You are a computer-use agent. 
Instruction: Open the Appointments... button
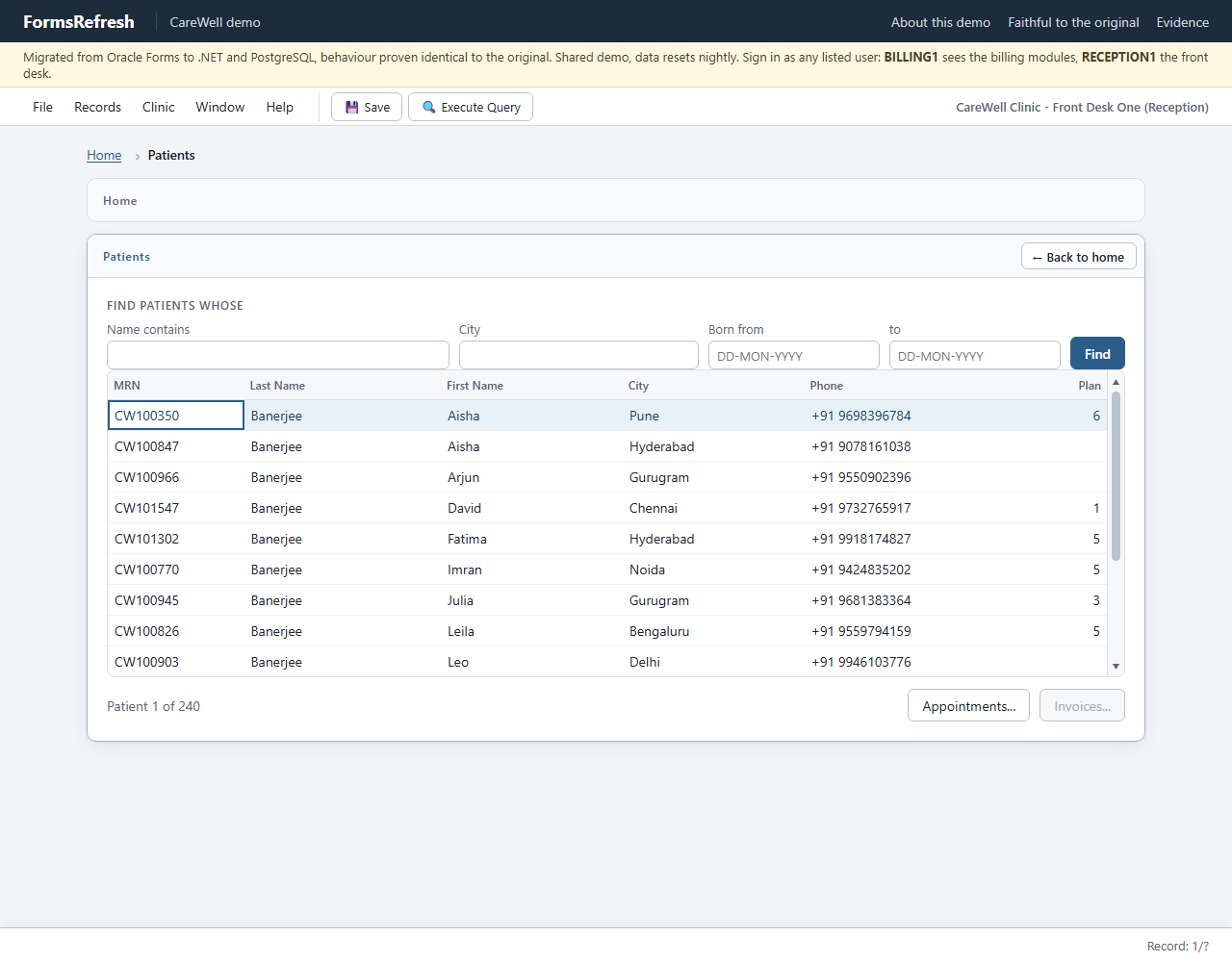pyautogui.click(x=968, y=705)
